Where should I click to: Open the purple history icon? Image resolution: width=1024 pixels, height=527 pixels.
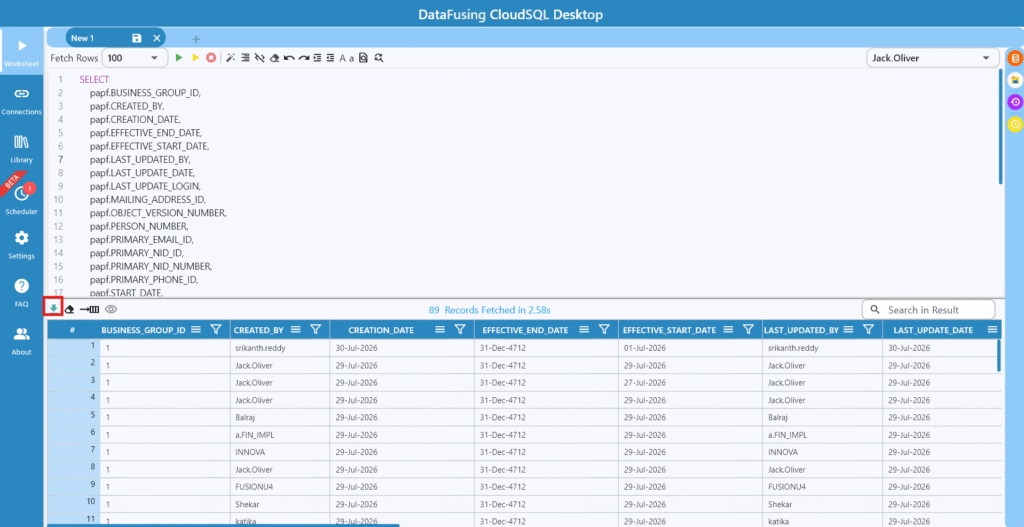pos(1015,102)
